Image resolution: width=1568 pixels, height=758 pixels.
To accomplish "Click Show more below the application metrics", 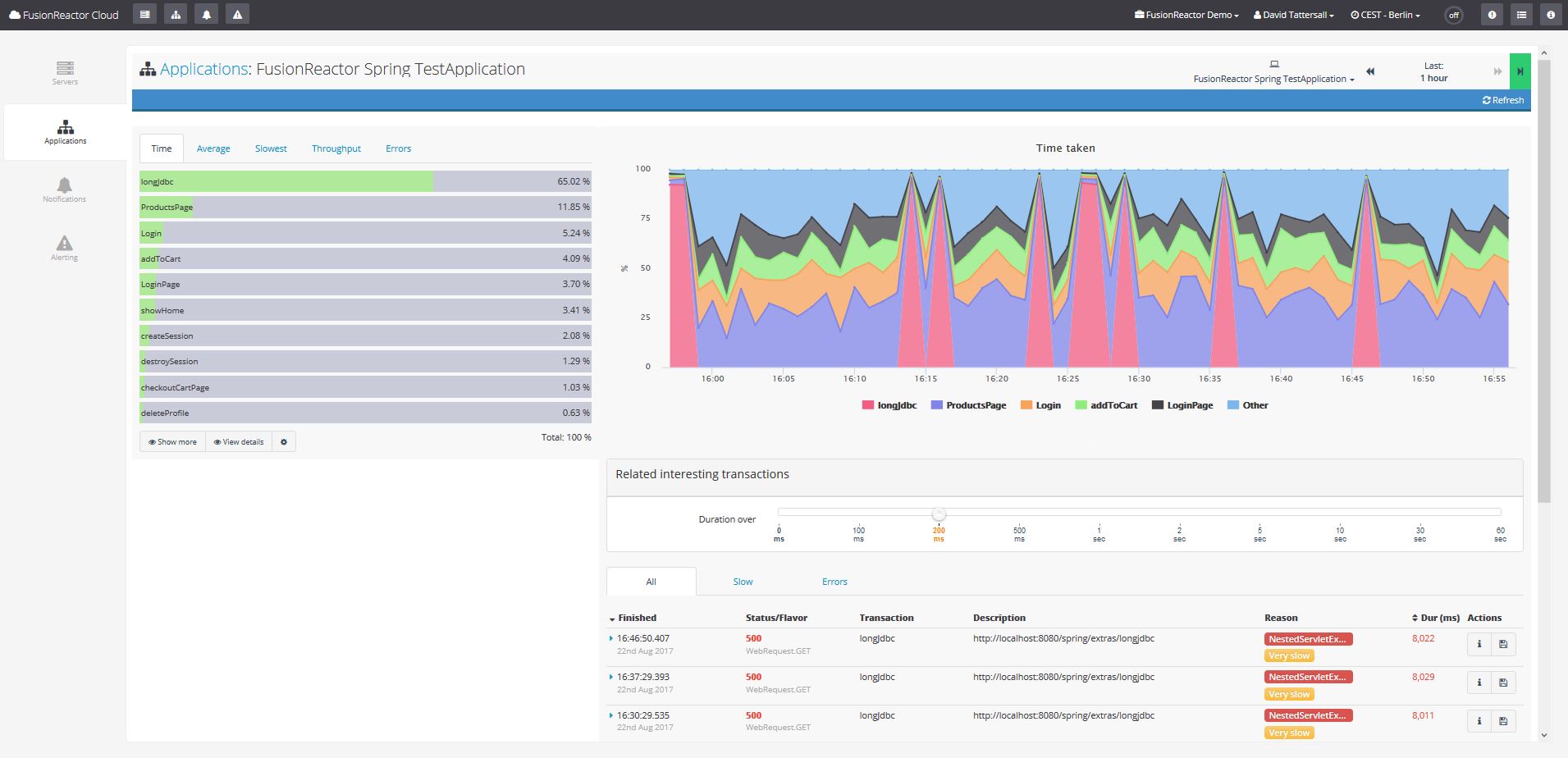I will 172,441.
